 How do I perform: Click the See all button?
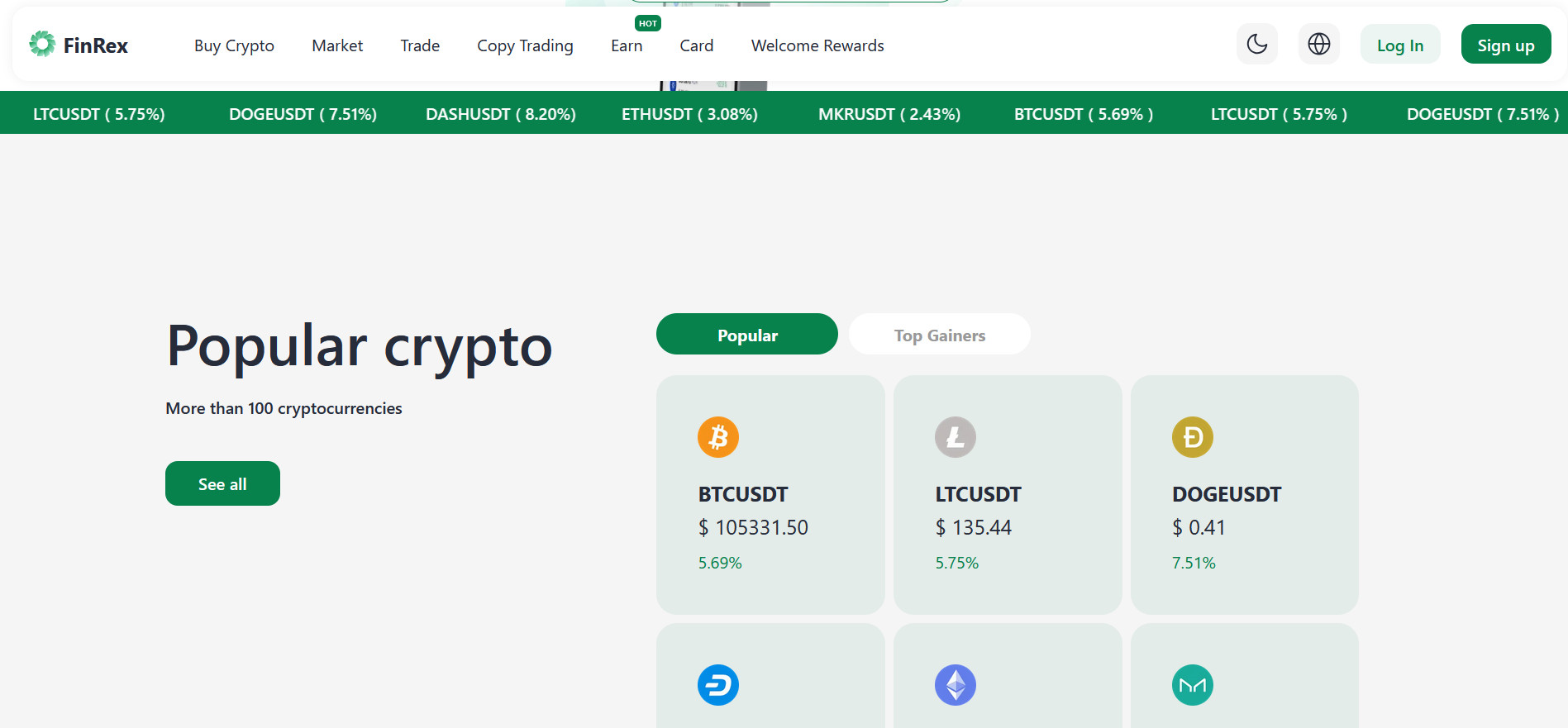point(222,483)
